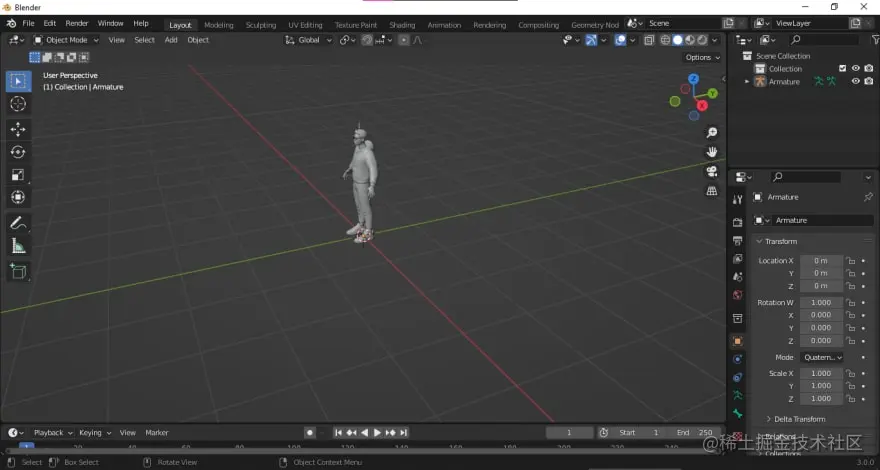Click the Scale X value field
Image resolution: width=880 pixels, height=470 pixels.
click(821, 373)
